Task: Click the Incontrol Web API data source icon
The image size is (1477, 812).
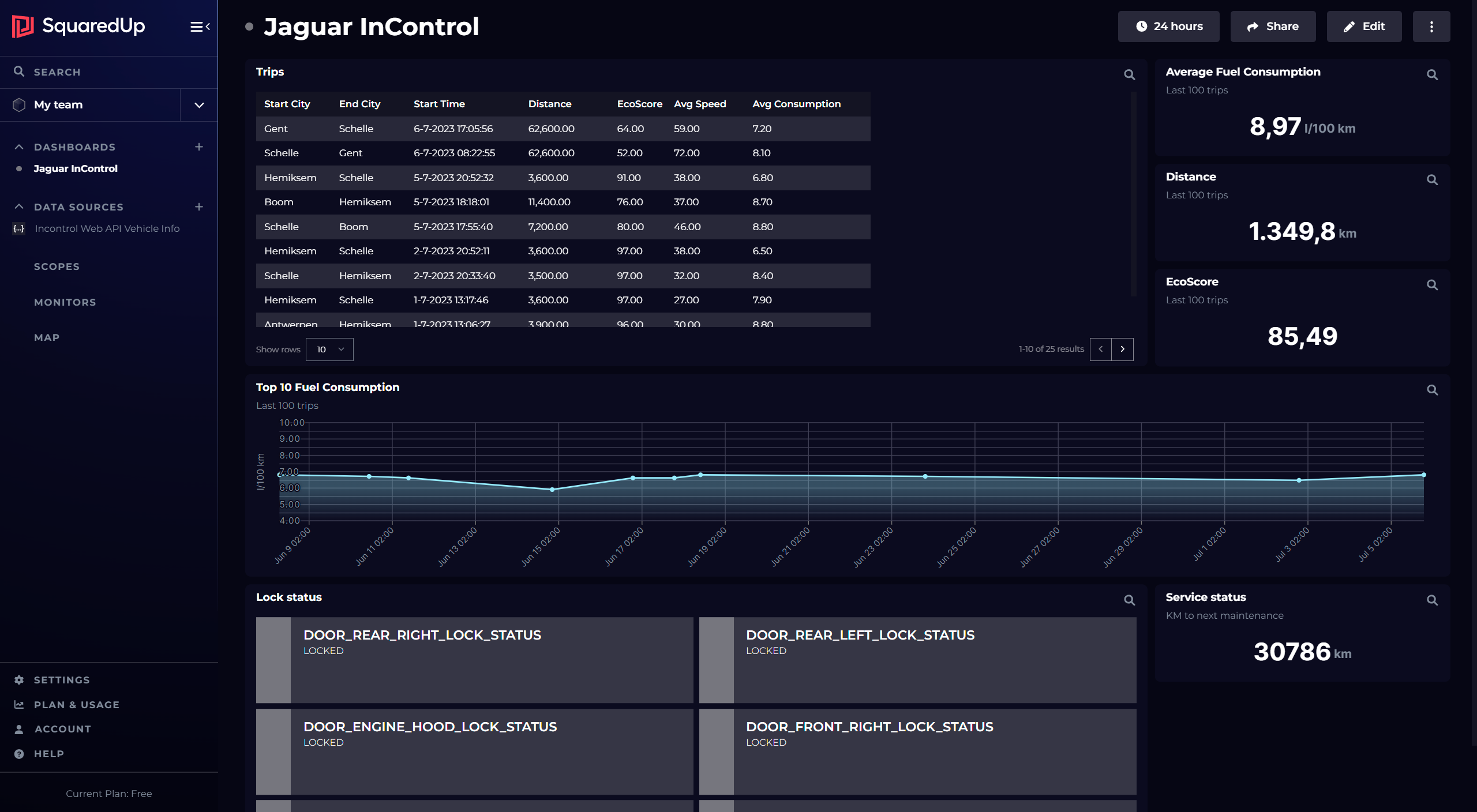Action: (x=19, y=228)
